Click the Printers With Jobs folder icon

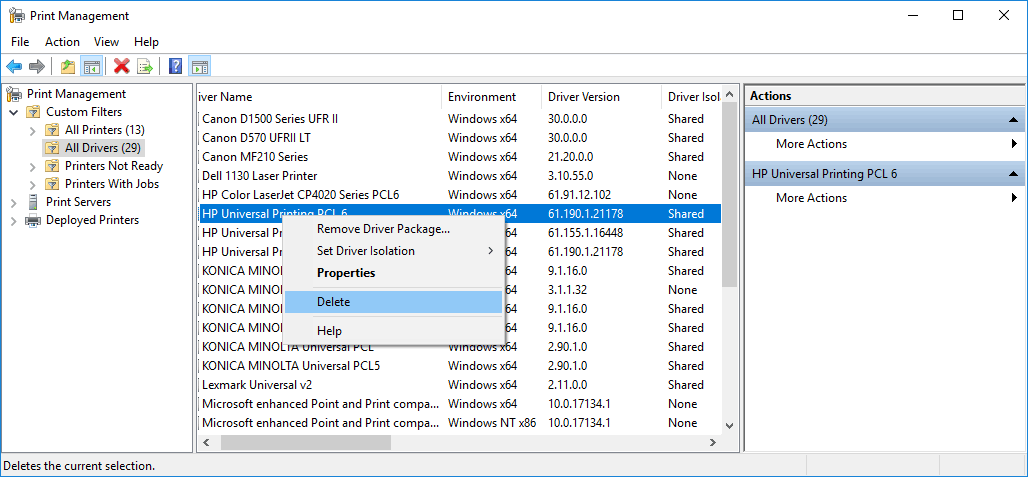coord(52,184)
